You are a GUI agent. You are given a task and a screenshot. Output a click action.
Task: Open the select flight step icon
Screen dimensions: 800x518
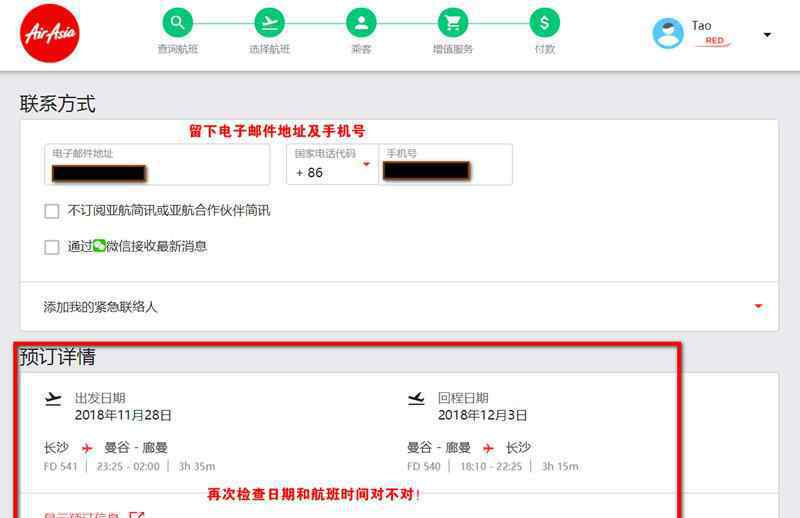coord(269,22)
